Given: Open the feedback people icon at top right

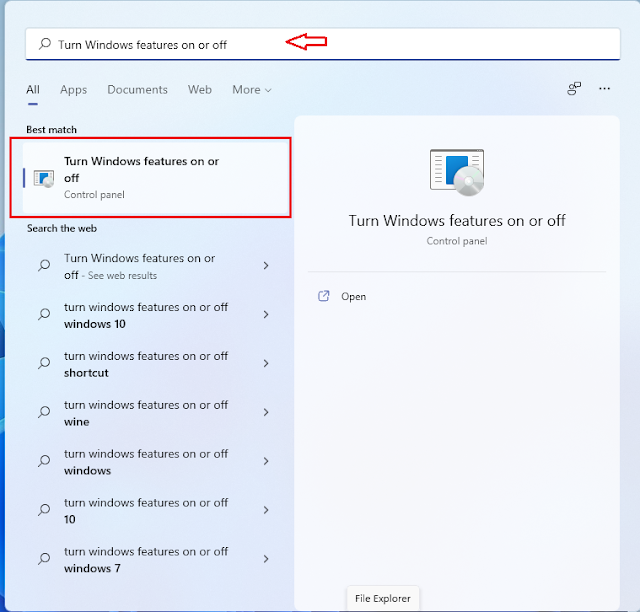Looking at the screenshot, I should click(x=574, y=88).
